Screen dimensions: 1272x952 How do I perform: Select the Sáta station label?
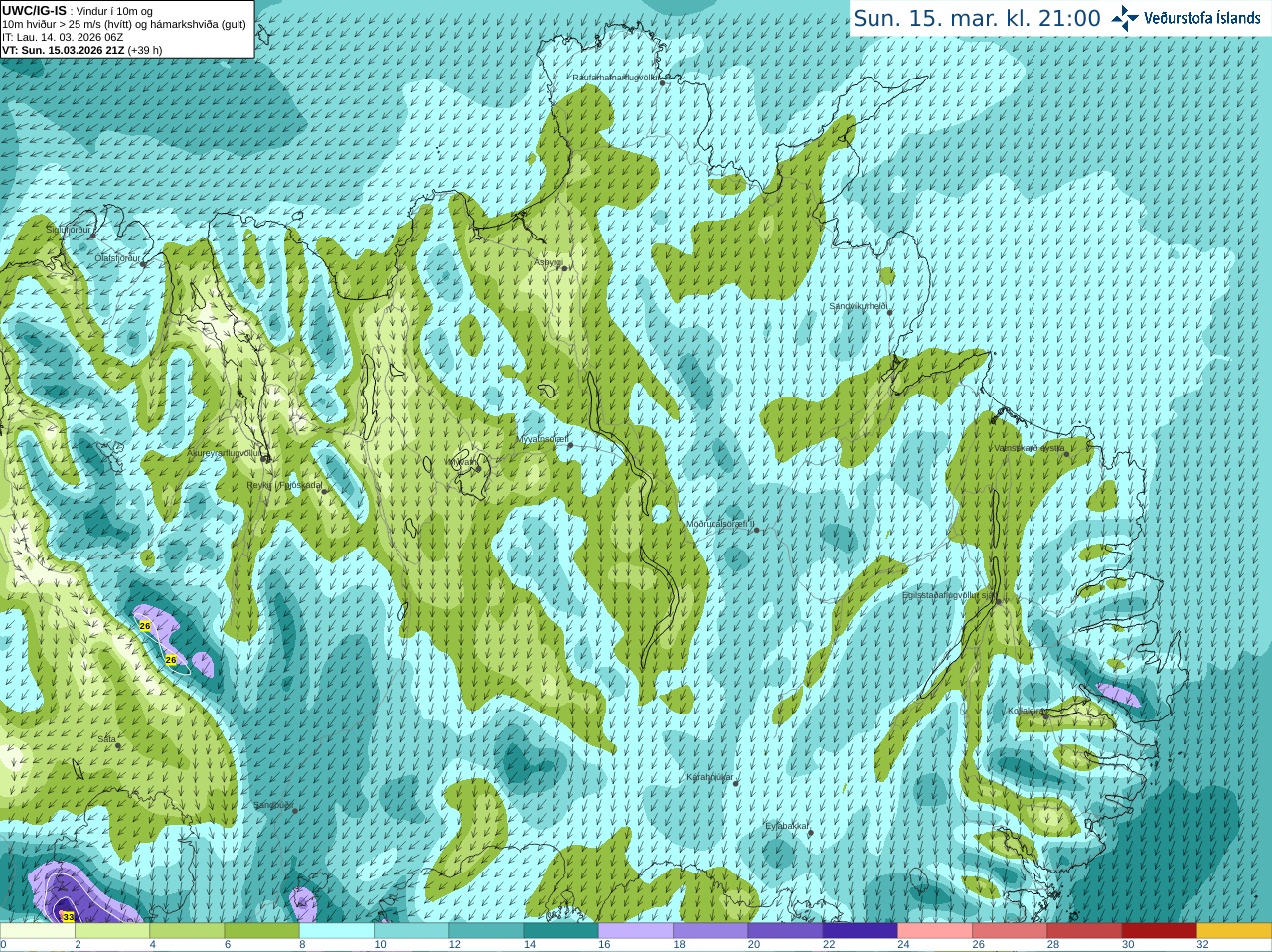[106, 739]
